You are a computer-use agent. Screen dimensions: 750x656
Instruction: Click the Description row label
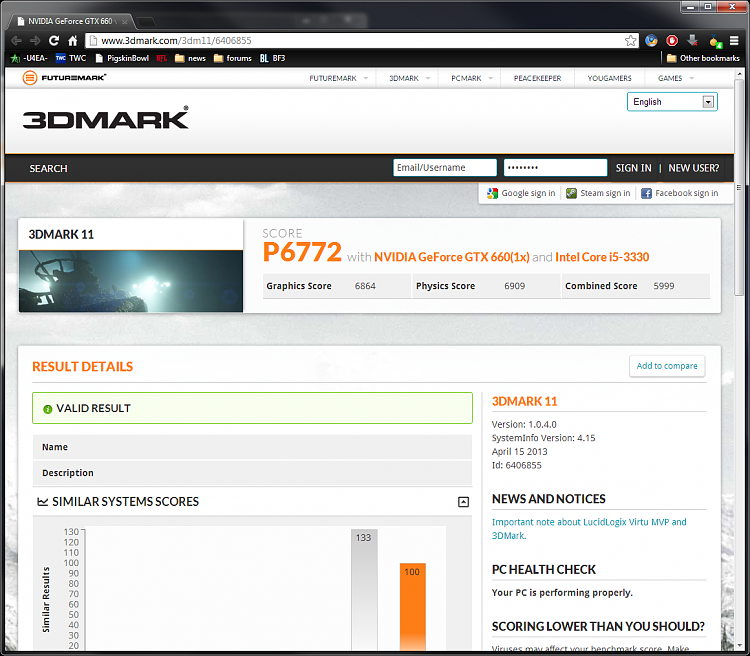click(67, 473)
